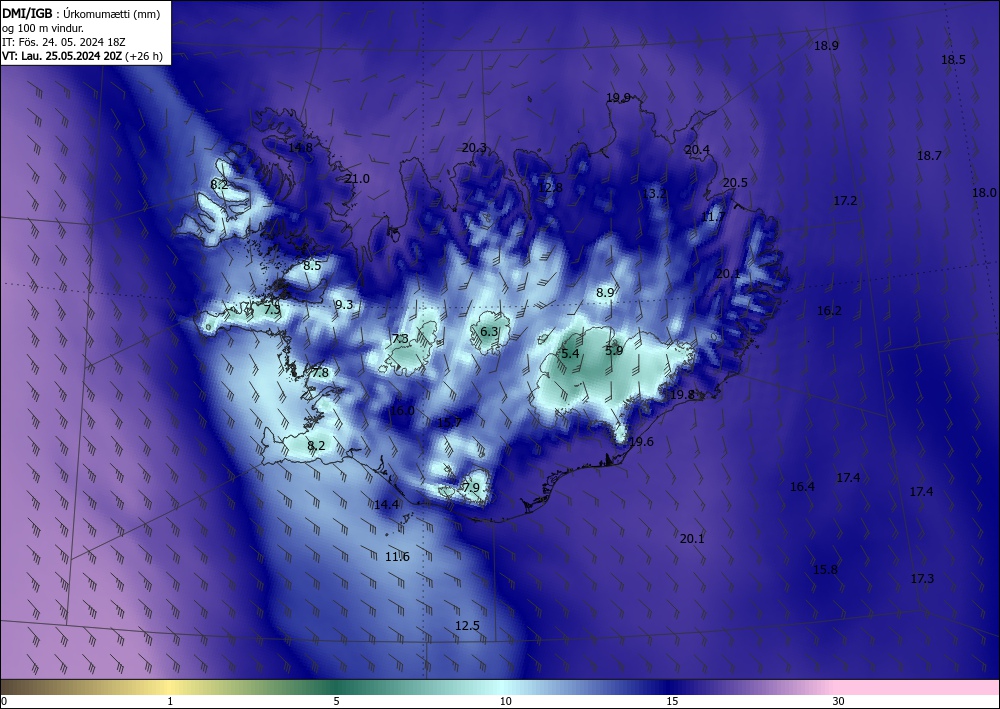Screen dimensions: 1000x709
Task: Select the 20.4 value label
Action: (697, 150)
